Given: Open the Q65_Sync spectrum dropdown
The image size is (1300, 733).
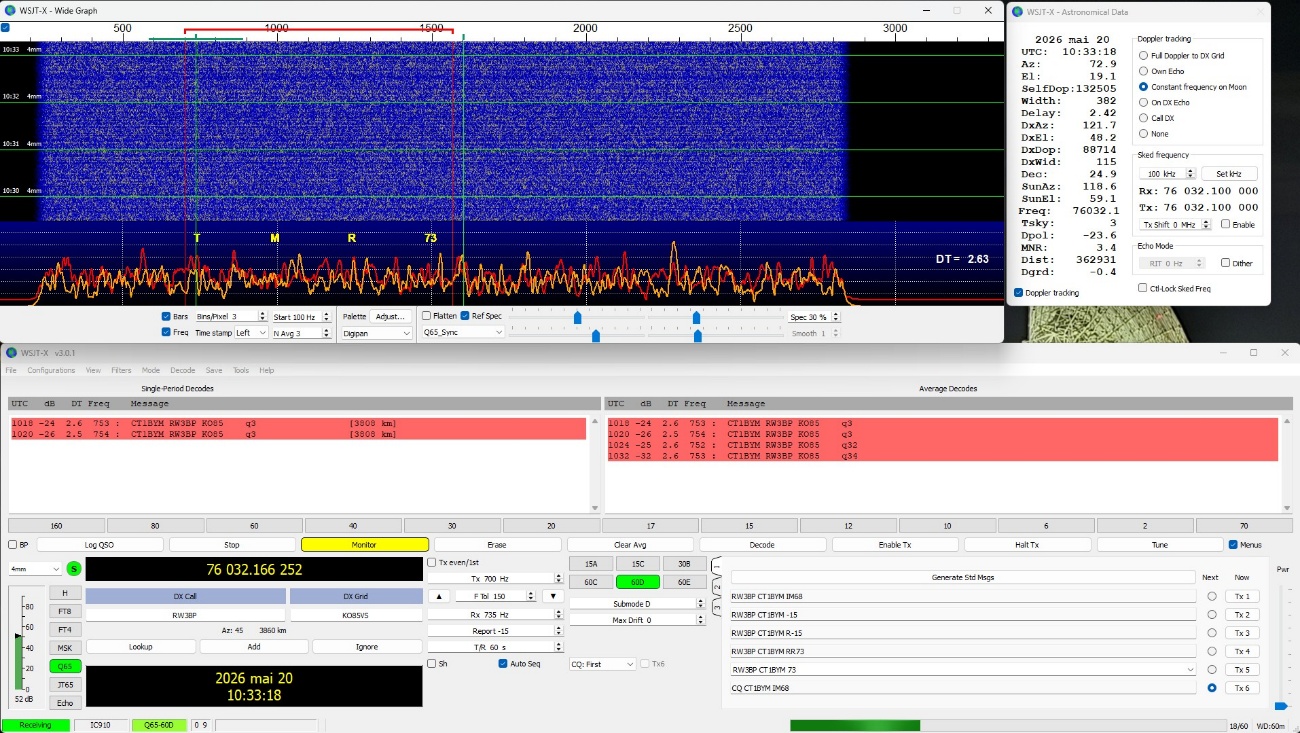Looking at the screenshot, I should pos(463,332).
